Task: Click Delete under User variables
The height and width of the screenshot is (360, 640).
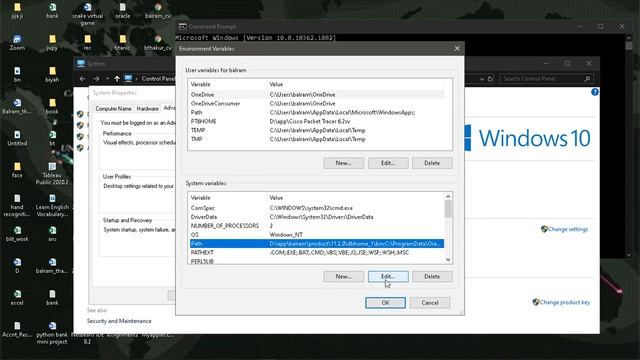Action: tap(432, 163)
